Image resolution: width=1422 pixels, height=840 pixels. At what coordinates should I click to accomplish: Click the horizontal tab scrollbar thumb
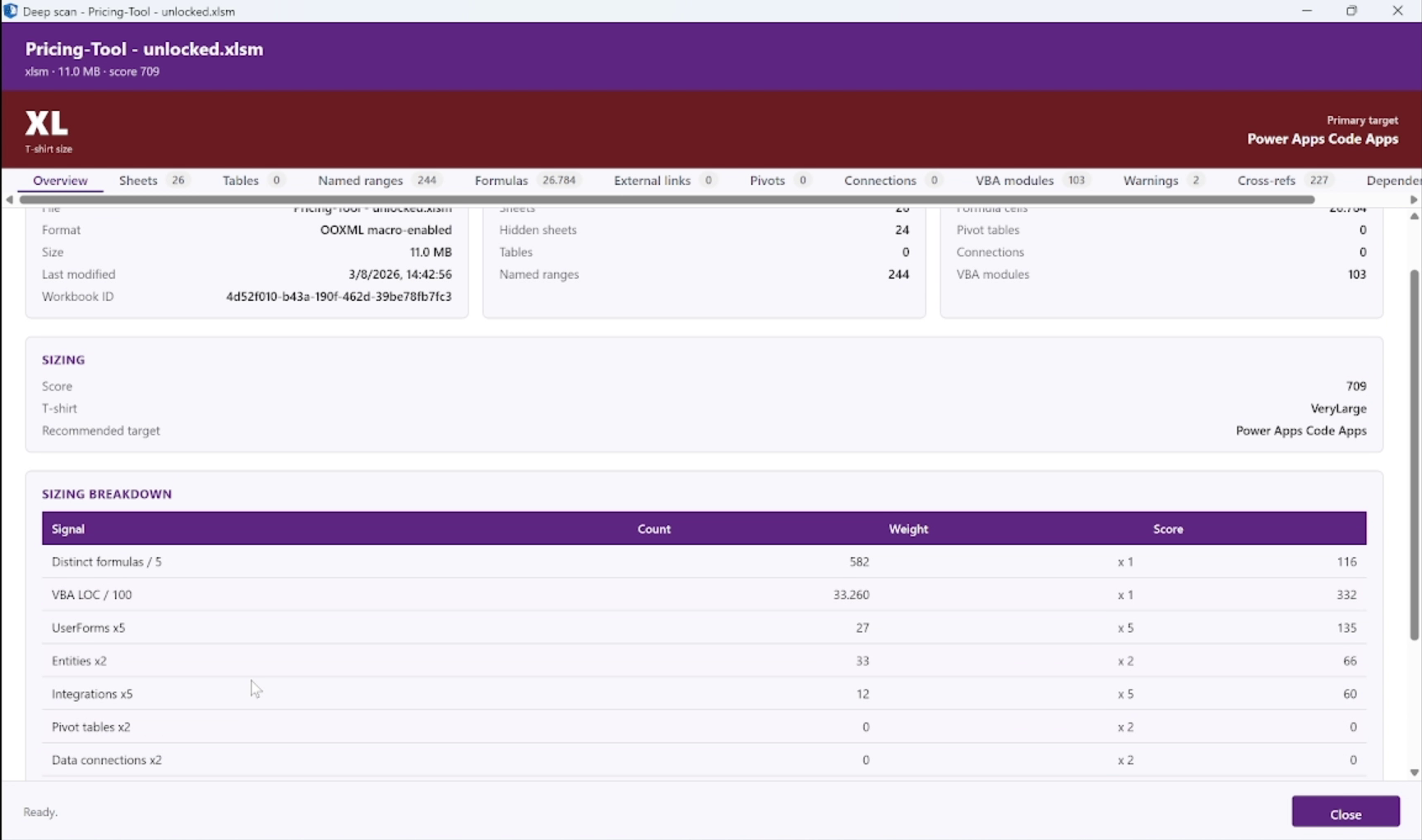pyautogui.click(x=666, y=200)
